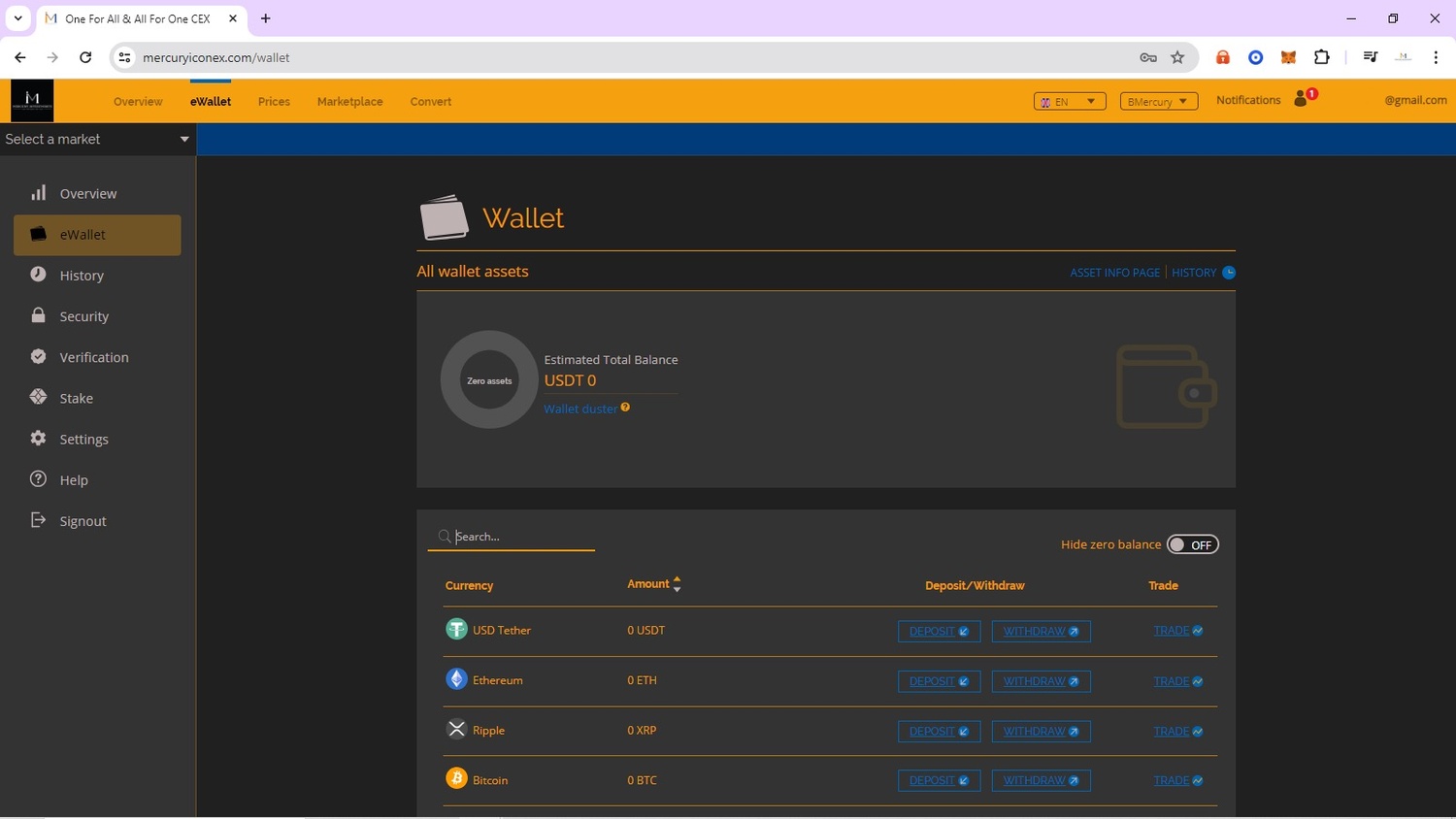This screenshot has width=1456, height=819.
Task: Open the EN language dropdown
Action: pos(1070,101)
